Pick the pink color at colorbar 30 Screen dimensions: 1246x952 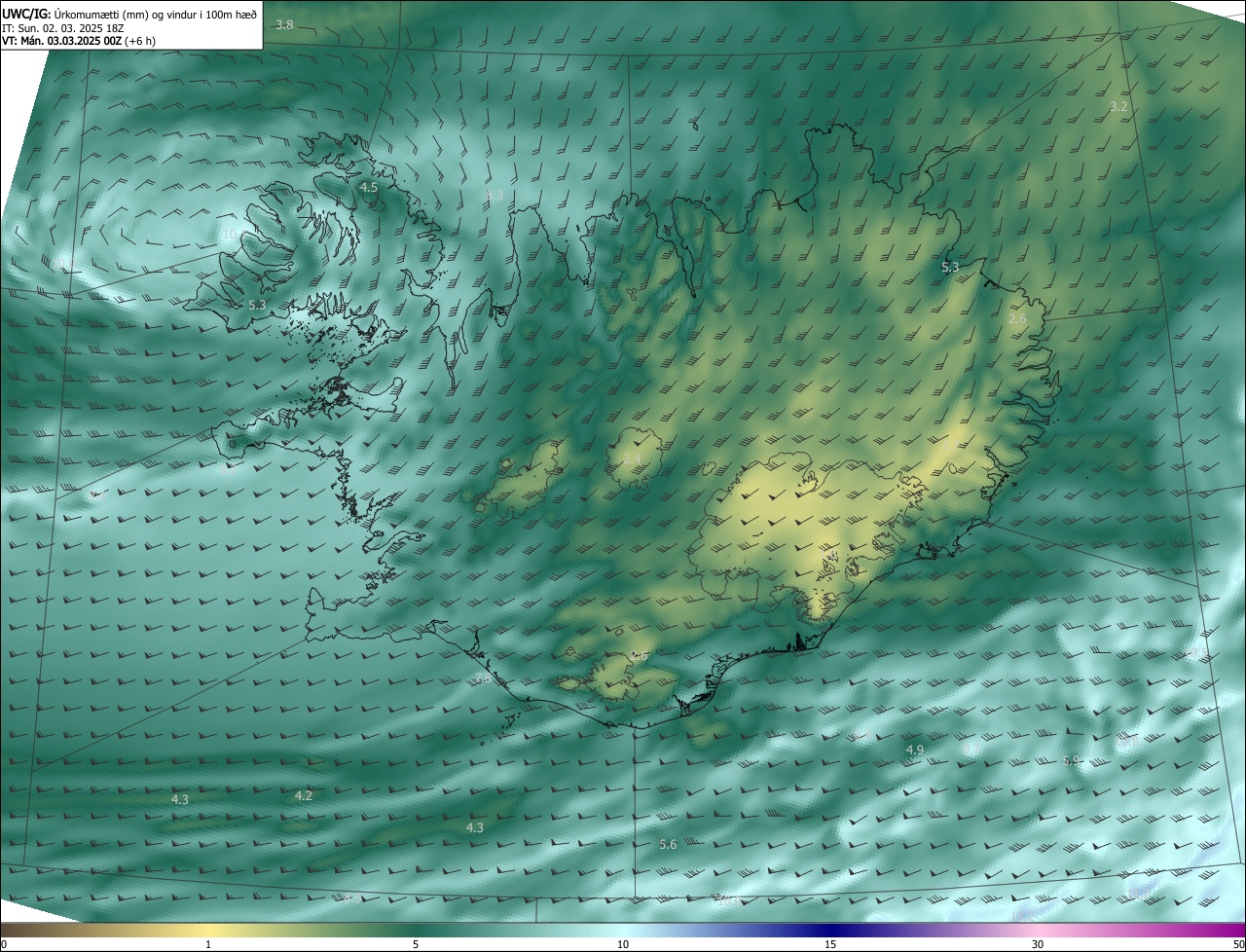pyautogui.click(x=1038, y=930)
